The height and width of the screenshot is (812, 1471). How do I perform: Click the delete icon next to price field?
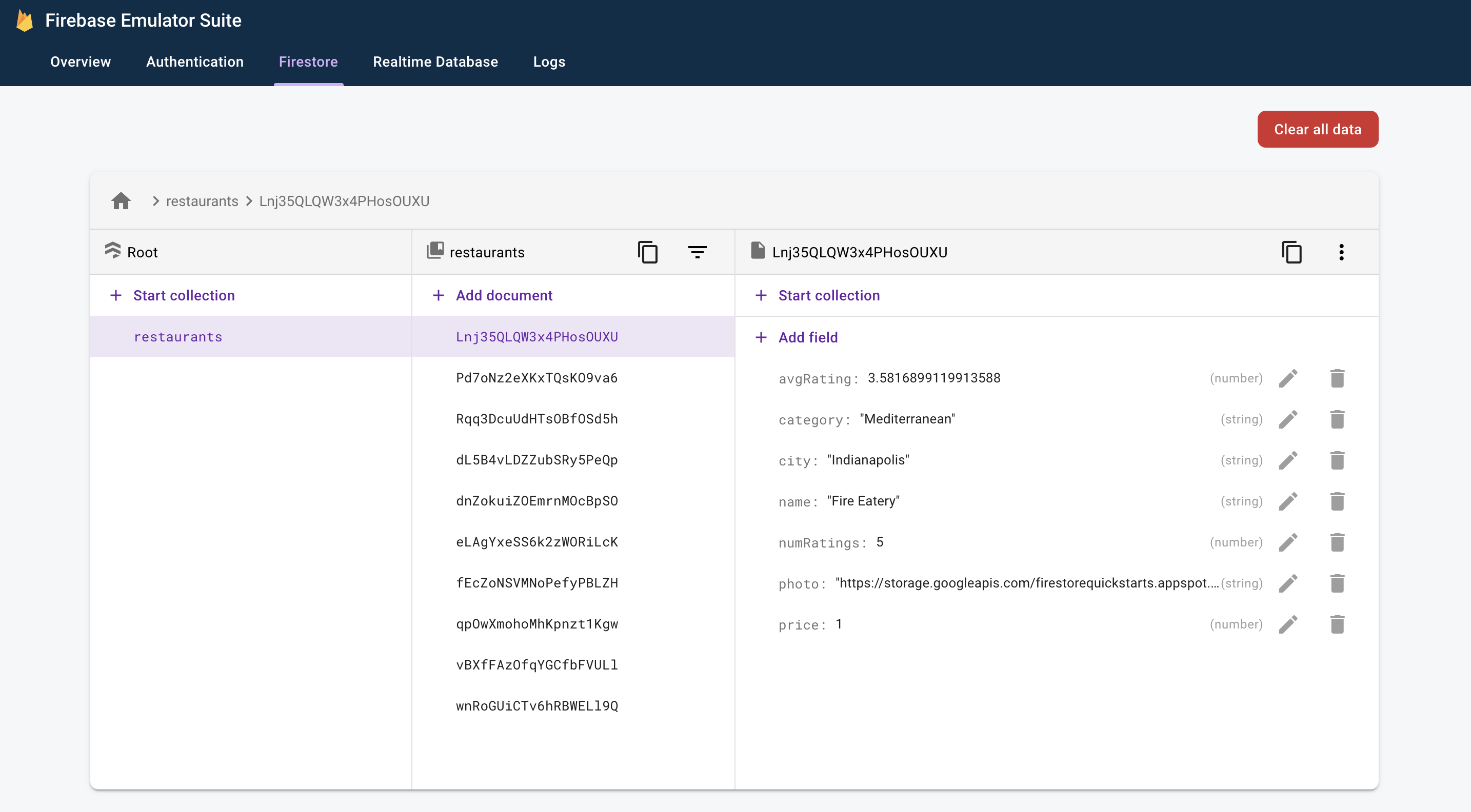1337,624
